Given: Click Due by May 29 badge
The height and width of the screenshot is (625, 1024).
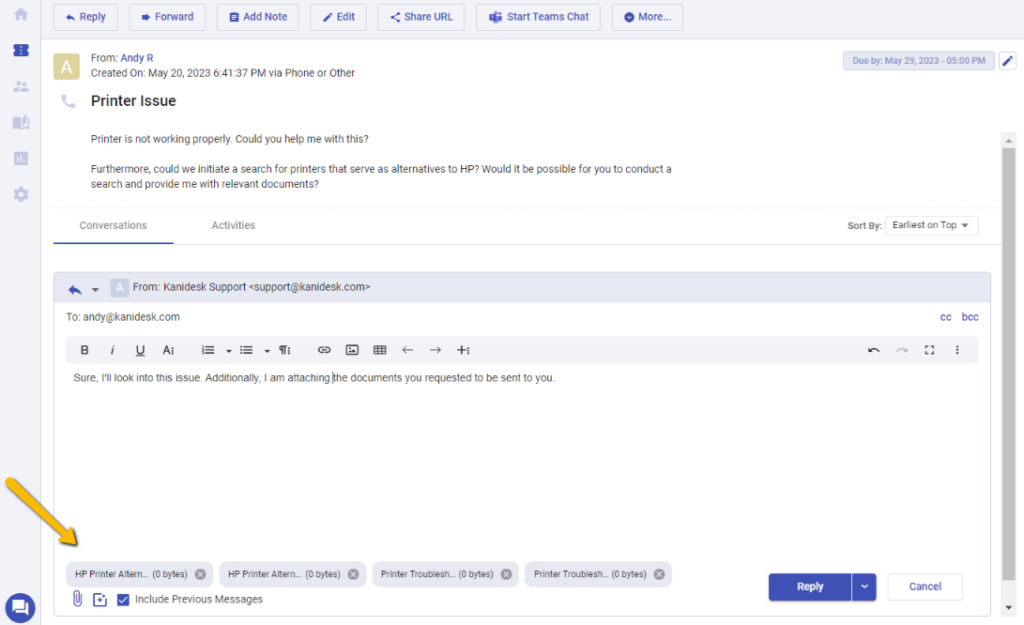Looking at the screenshot, I should 918,61.
